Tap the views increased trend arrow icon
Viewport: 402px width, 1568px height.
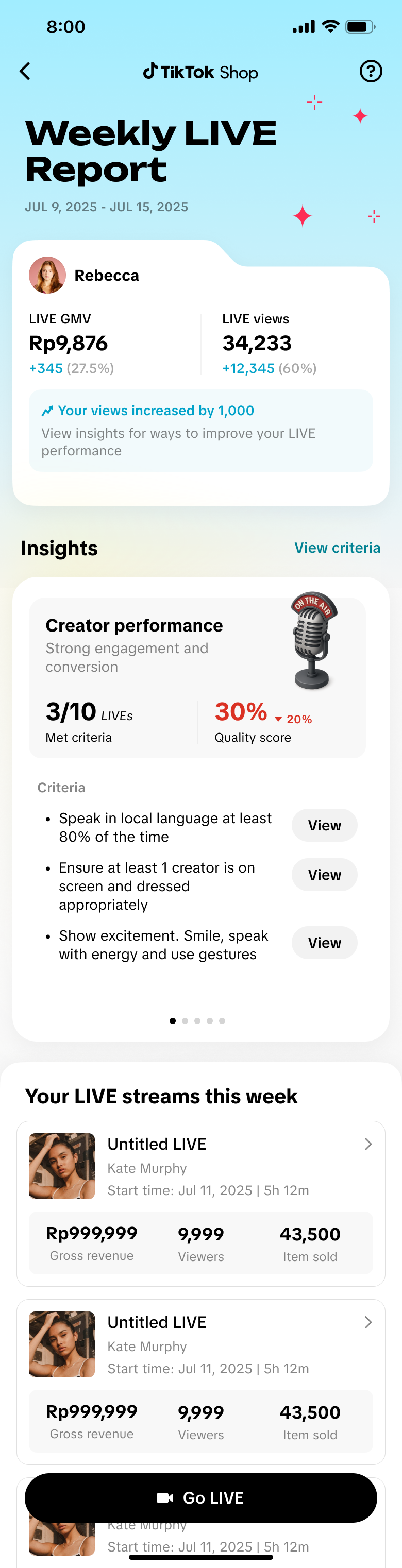[x=47, y=411]
